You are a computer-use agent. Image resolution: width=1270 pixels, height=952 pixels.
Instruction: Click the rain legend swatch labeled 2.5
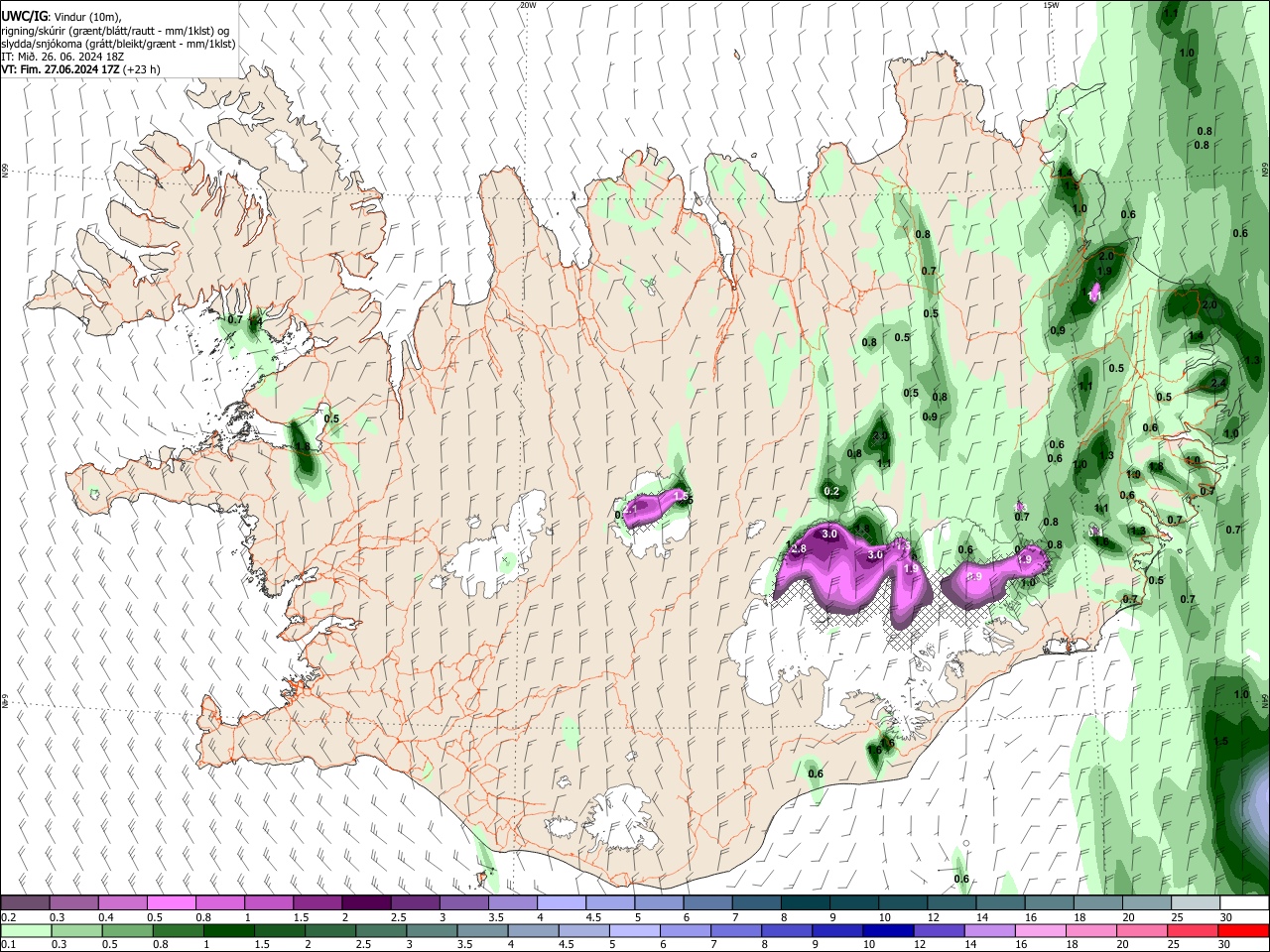coord(380,930)
